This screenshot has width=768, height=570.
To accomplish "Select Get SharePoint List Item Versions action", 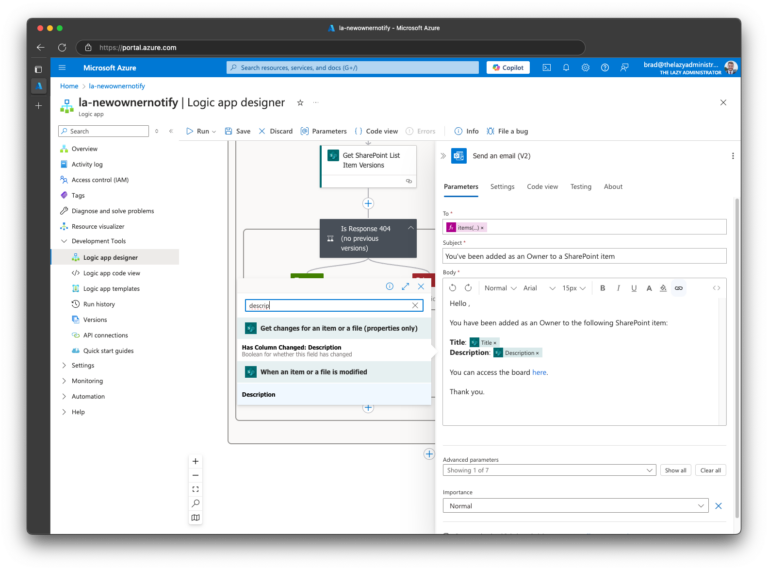I will coord(368,166).
